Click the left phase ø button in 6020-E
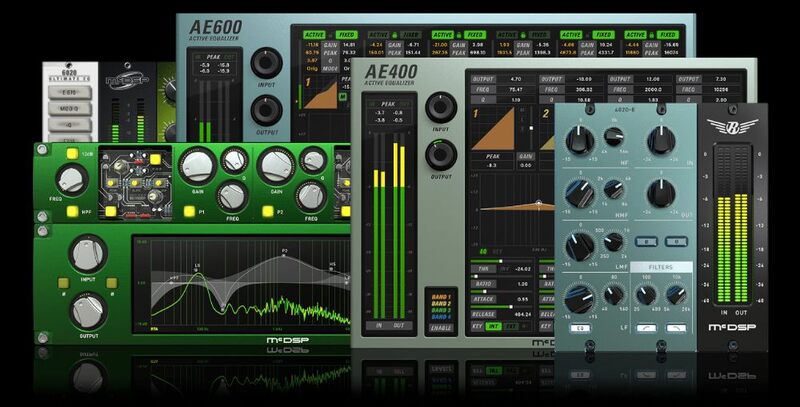 click(x=646, y=241)
